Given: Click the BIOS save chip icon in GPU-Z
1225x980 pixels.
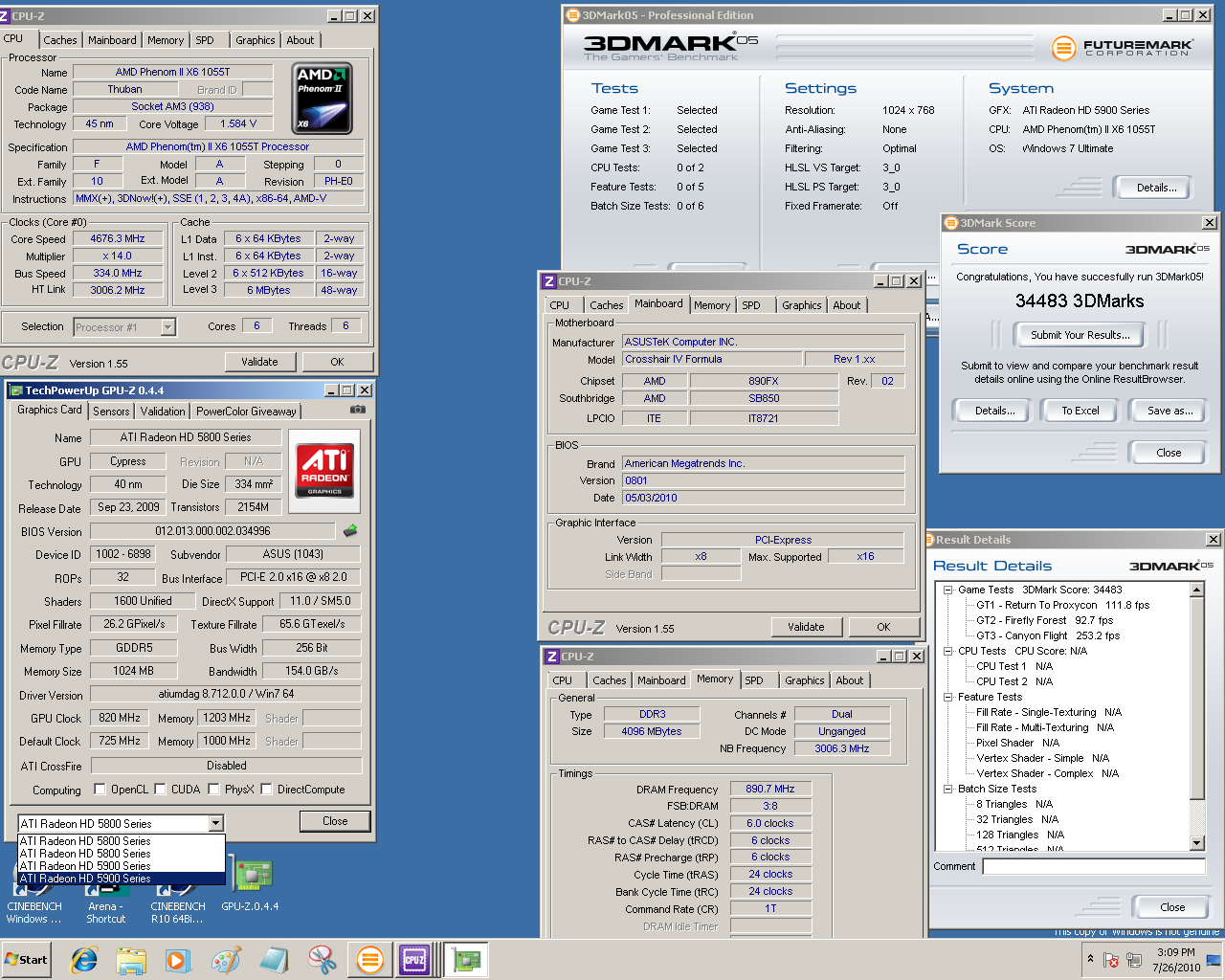Looking at the screenshot, I should pos(350,530).
